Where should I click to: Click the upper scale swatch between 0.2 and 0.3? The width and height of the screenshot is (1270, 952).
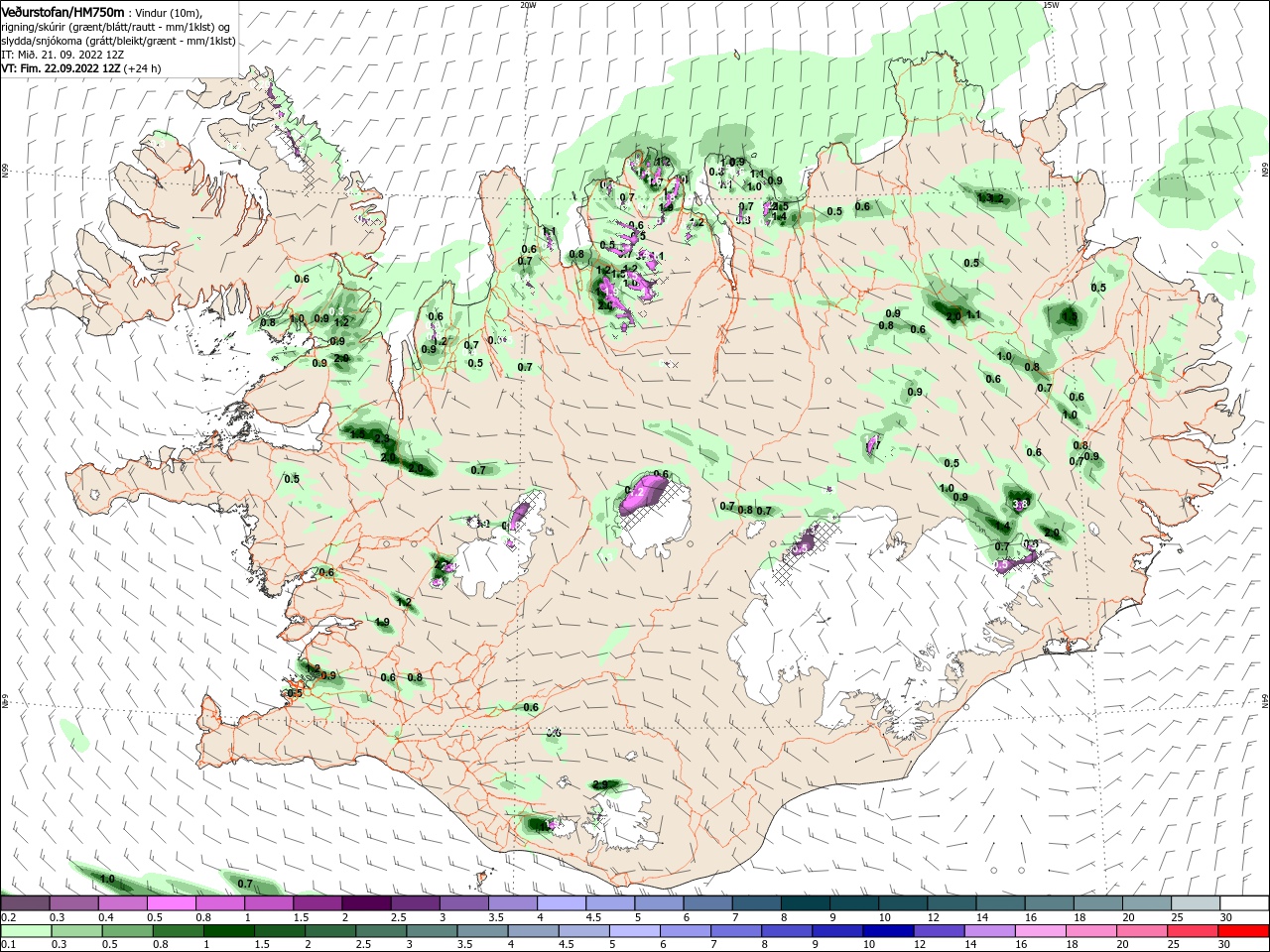(25, 903)
